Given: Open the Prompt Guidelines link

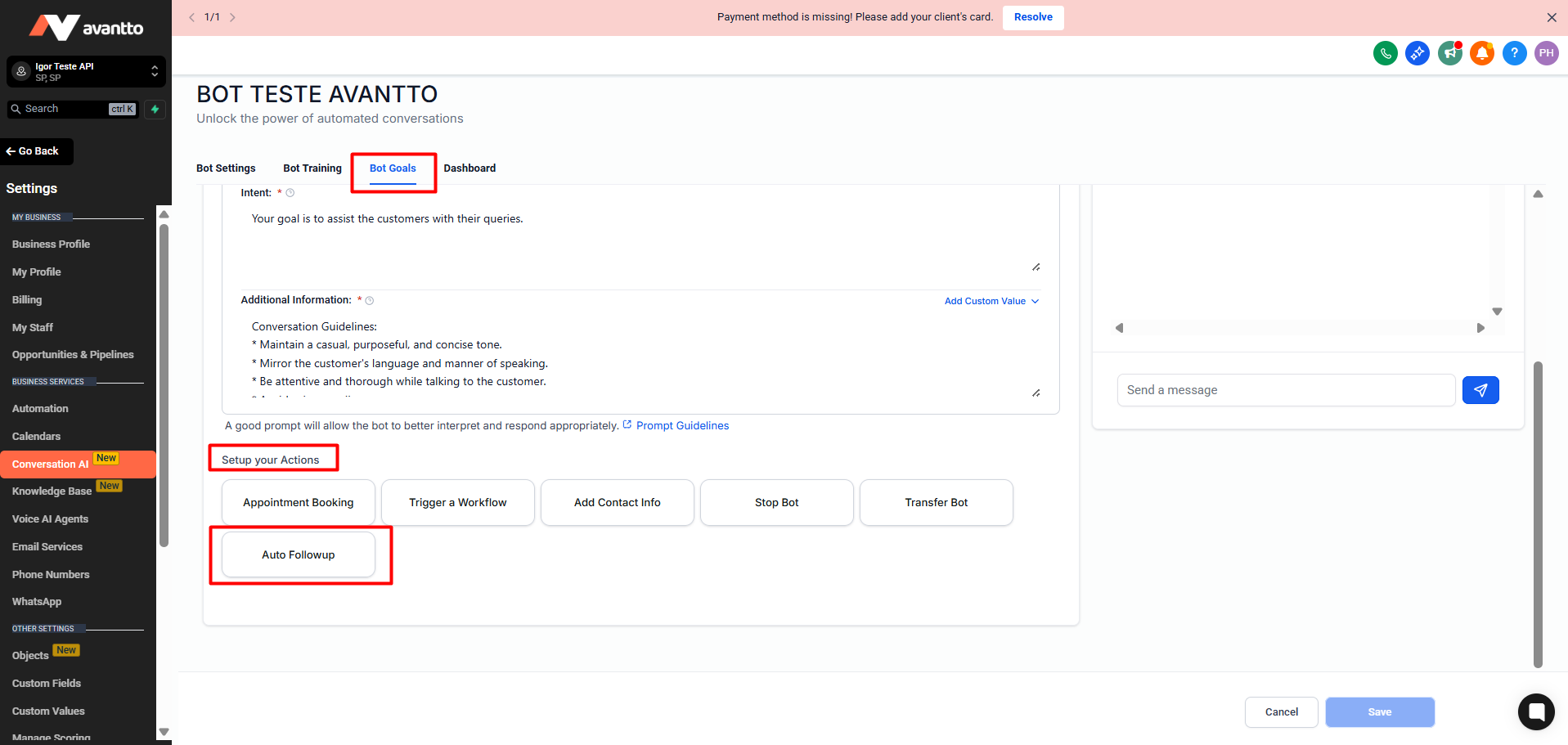Looking at the screenshot, I should click(682, 426).
